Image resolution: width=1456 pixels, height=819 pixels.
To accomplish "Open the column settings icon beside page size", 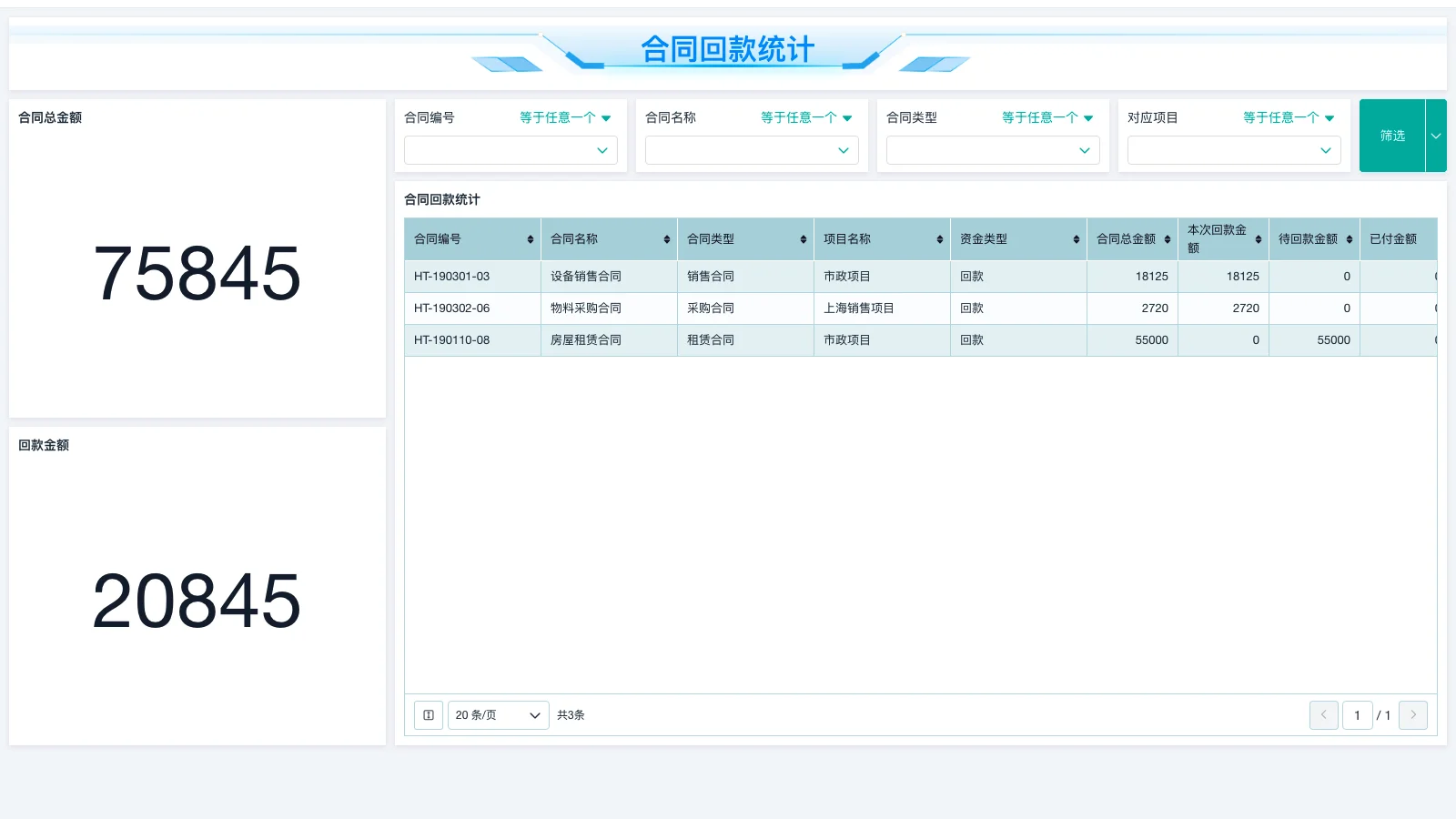I will click(429, 715).
